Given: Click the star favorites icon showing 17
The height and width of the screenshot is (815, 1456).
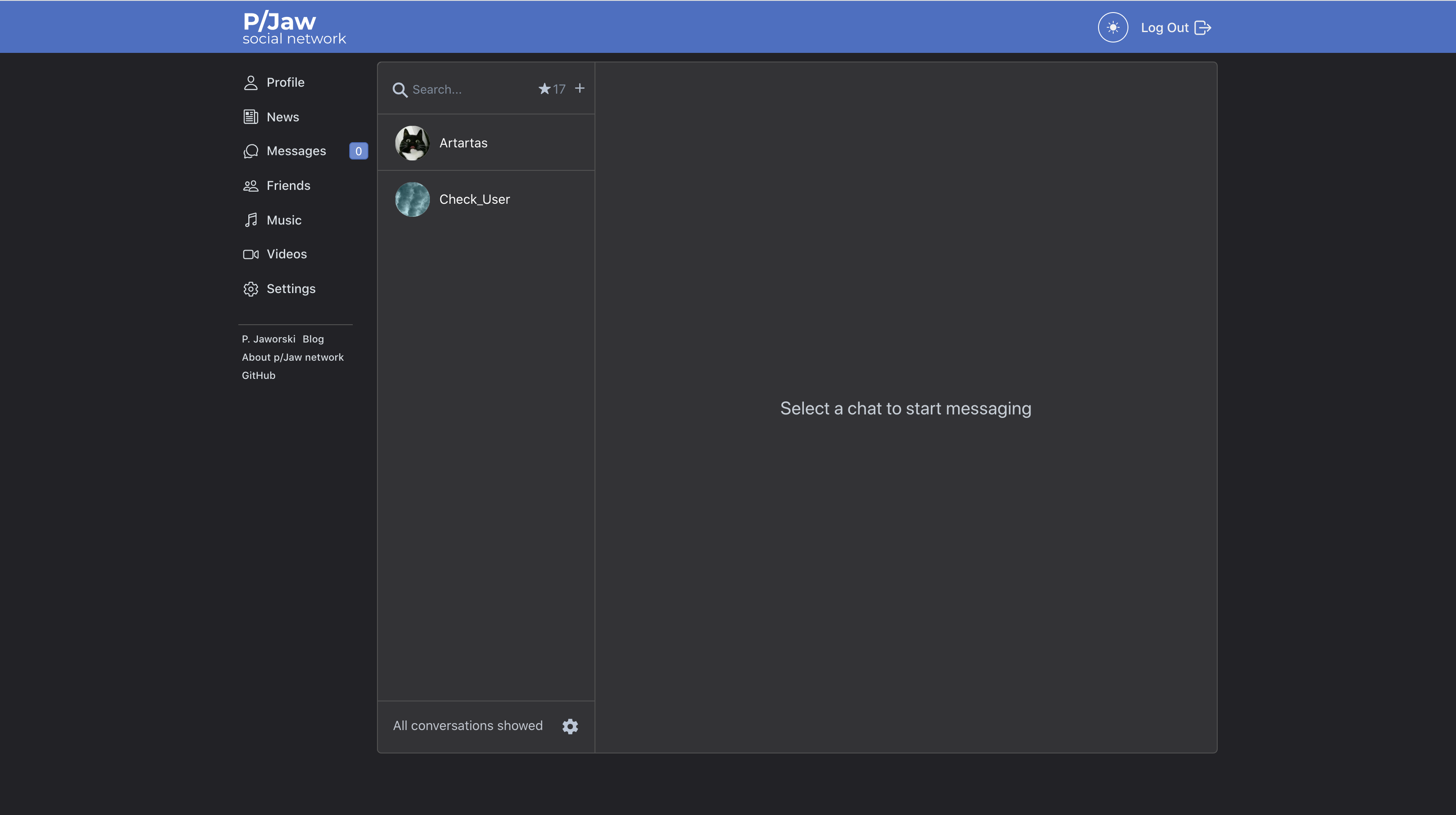Looking at the screenshot, I should pos(552,89).
